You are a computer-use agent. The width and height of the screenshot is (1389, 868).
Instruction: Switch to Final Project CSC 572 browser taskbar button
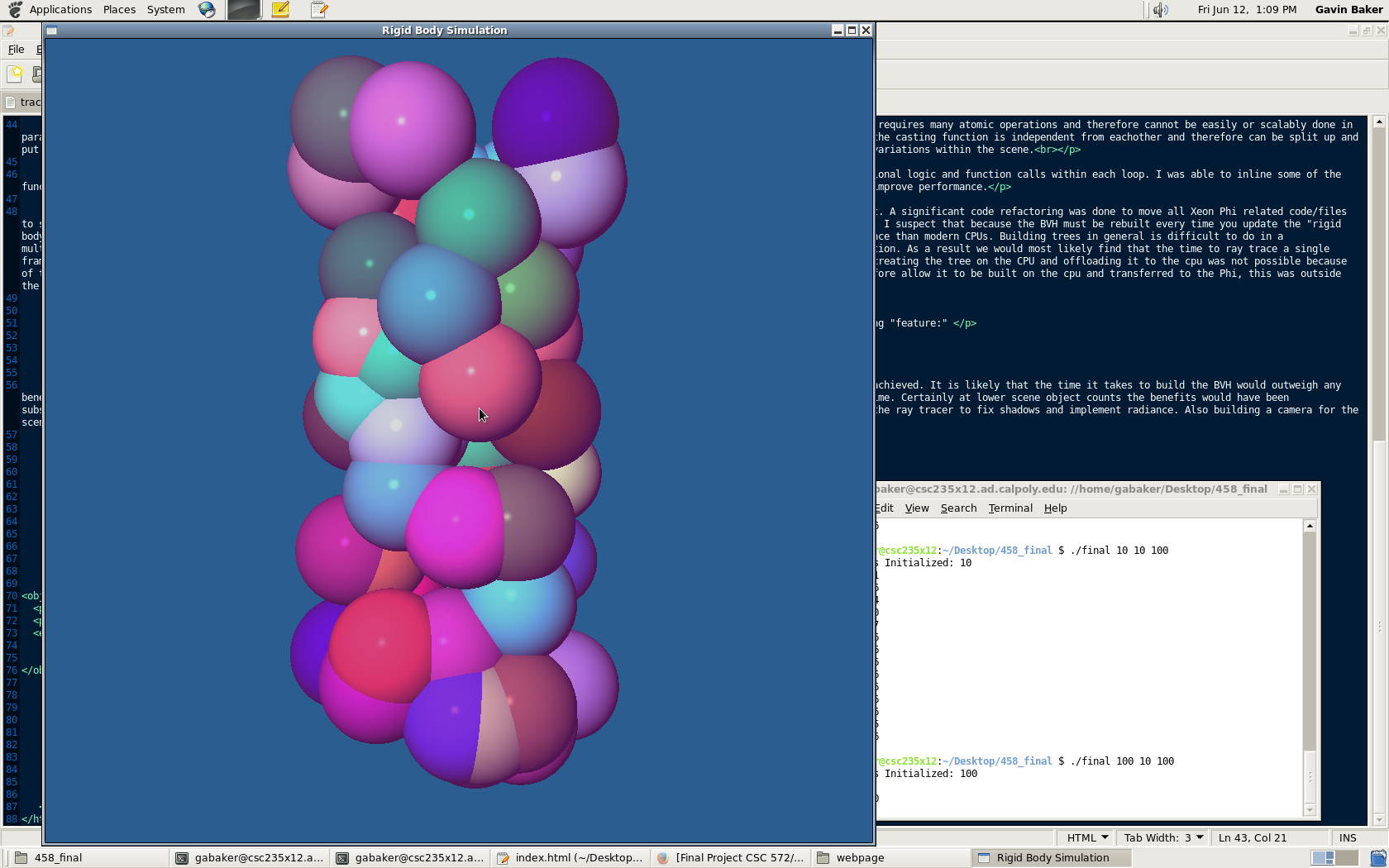(731, 858)
